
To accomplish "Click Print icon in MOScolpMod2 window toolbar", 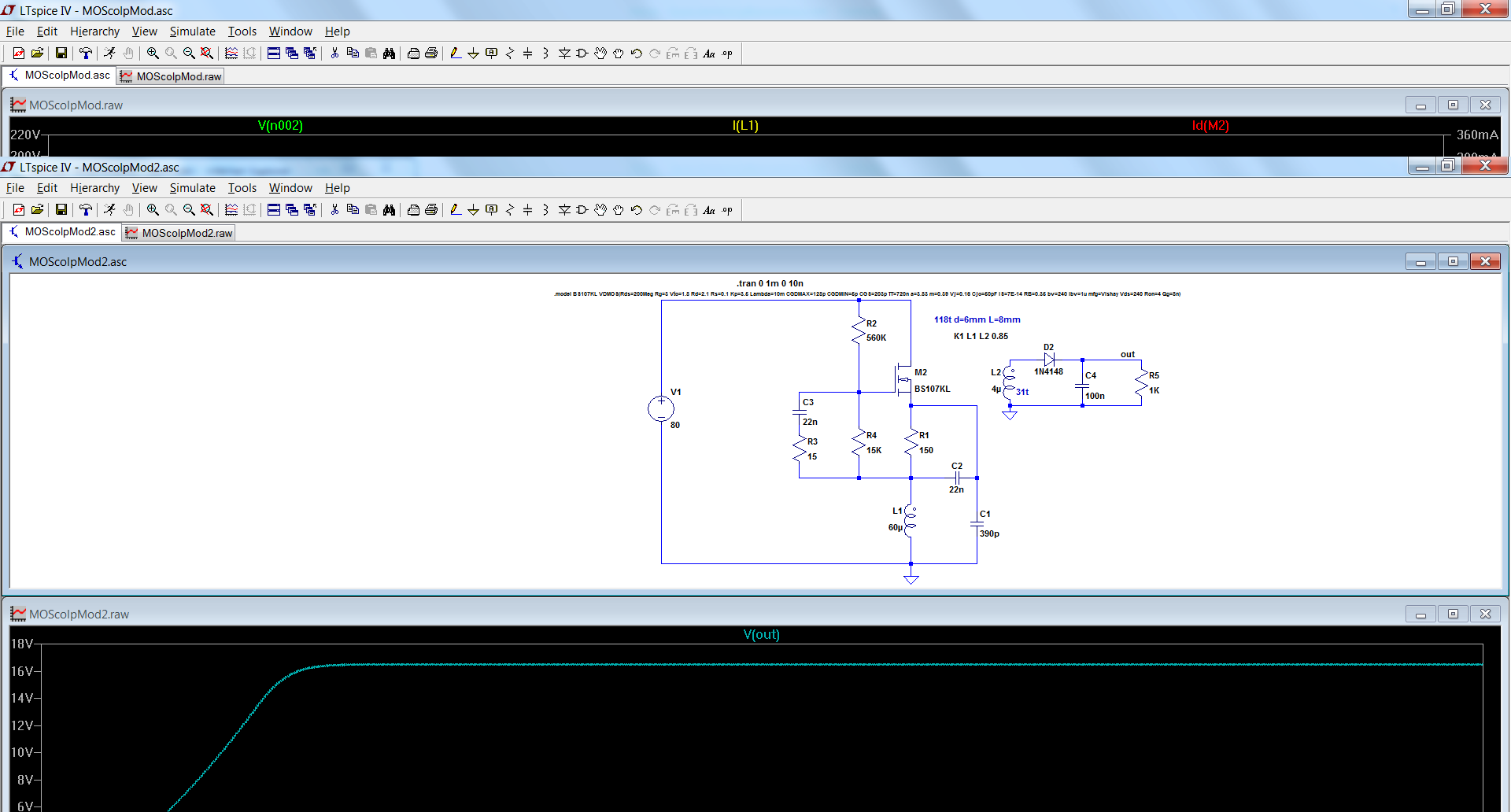I will (431, 210).
